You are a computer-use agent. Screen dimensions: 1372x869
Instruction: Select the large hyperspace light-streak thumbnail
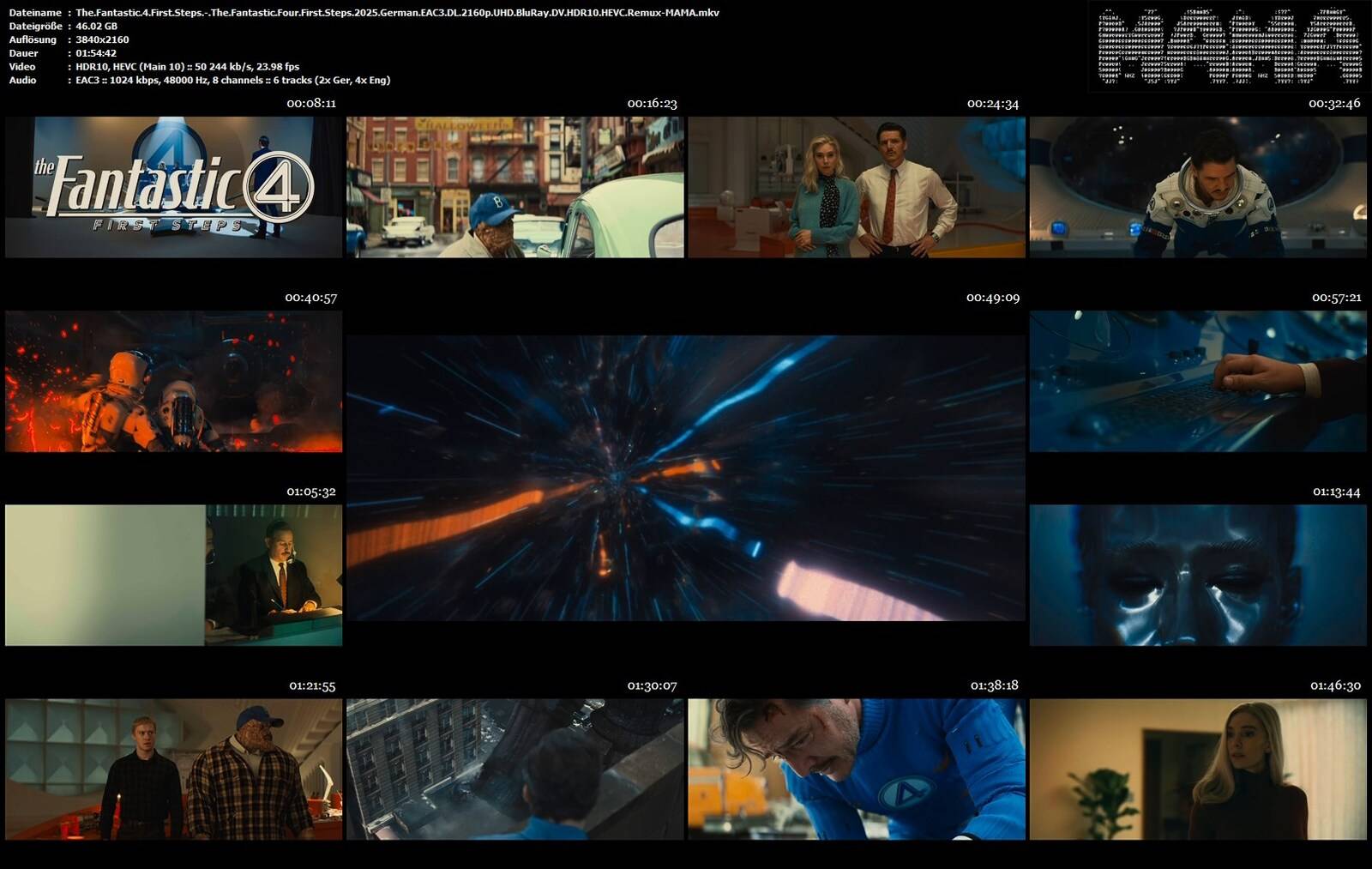coord(685,478)
